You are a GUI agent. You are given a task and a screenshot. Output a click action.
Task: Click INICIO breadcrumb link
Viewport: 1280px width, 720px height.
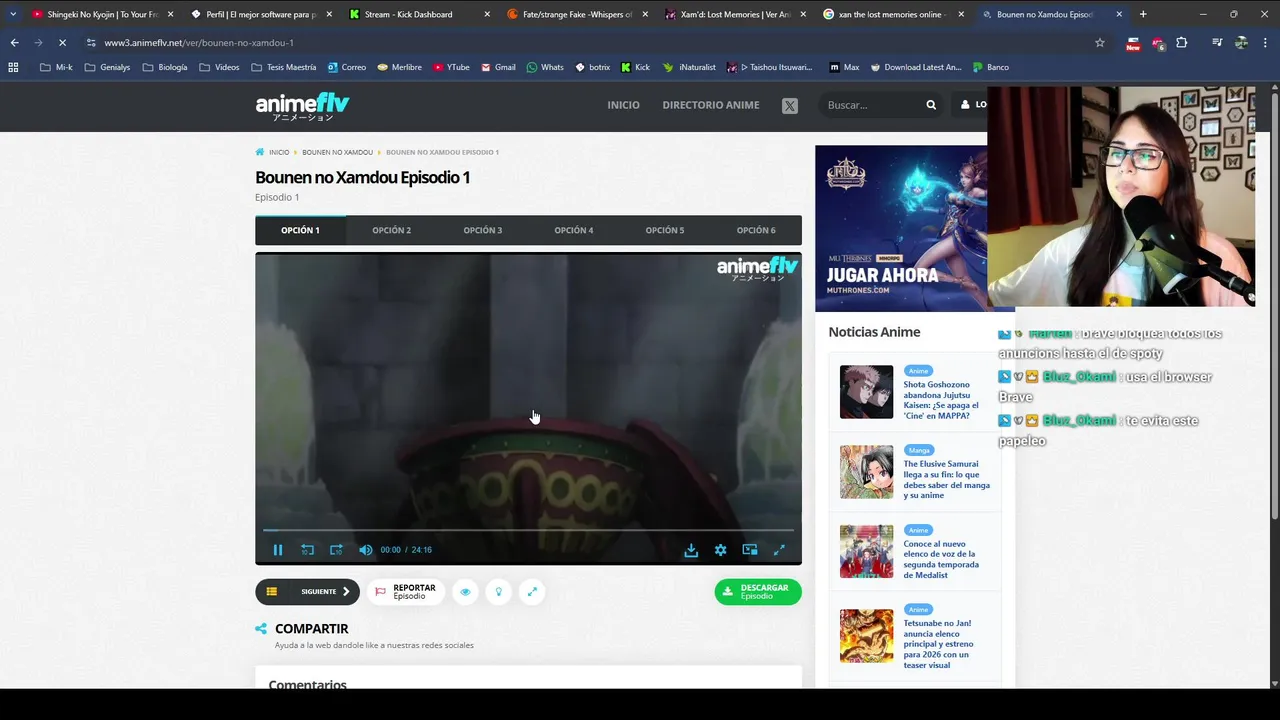[279, 152]
